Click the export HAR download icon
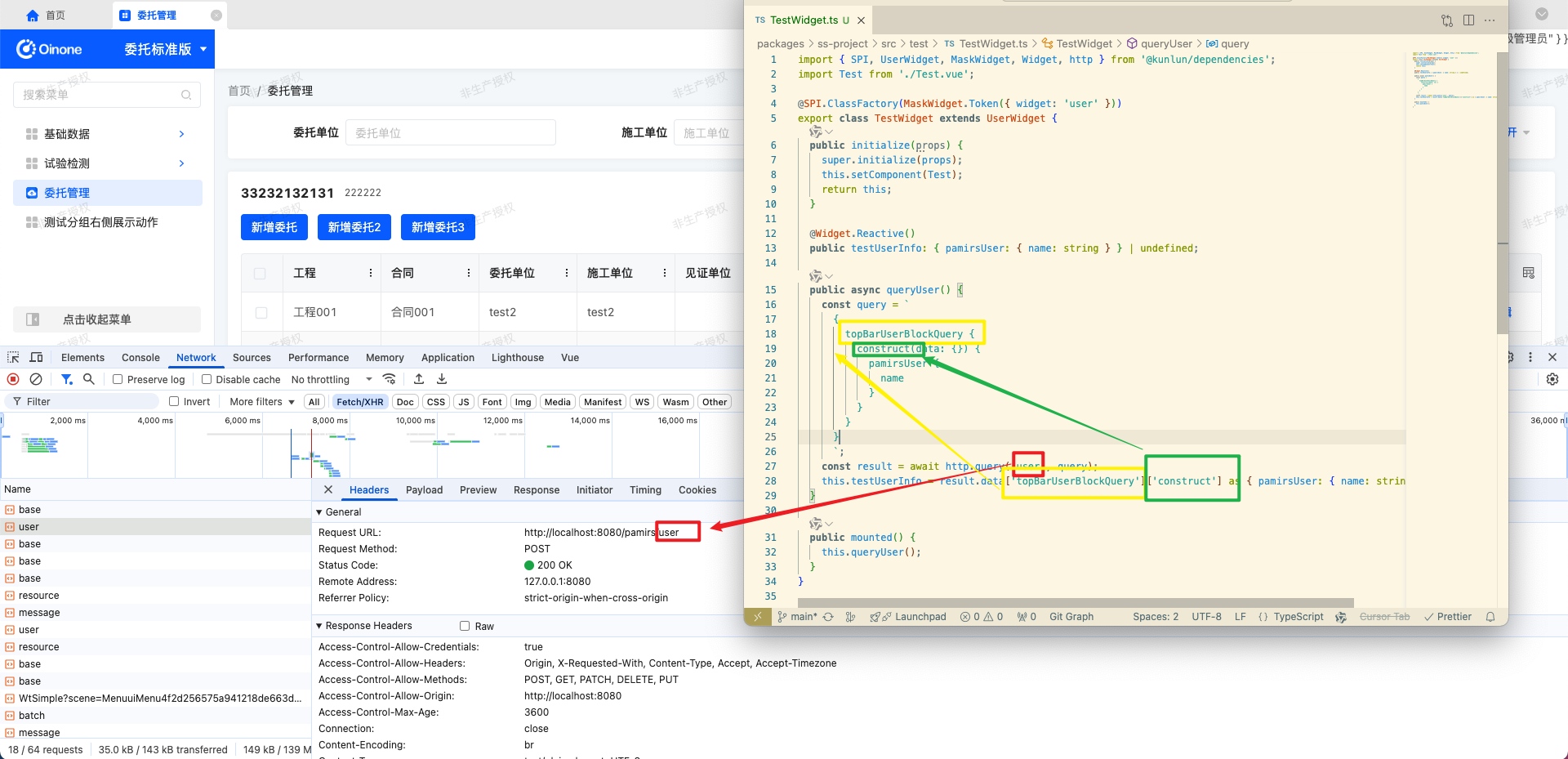This screenshot has width=1568, height=759. pos(442,379)
